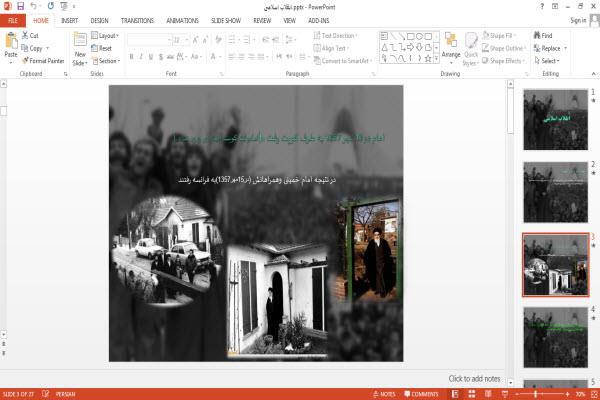The height and width of the screenshot is (400, 600).
Task: Adjust the zoom slider handle
Action: pos(536,394)
